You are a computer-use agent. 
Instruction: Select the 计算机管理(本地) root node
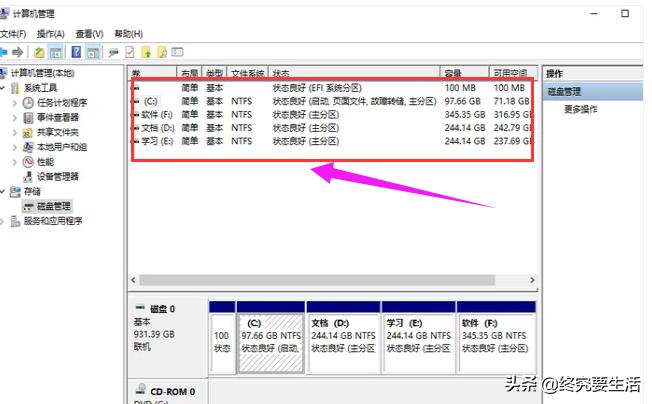pyautogui.click(x=42, y=73)
